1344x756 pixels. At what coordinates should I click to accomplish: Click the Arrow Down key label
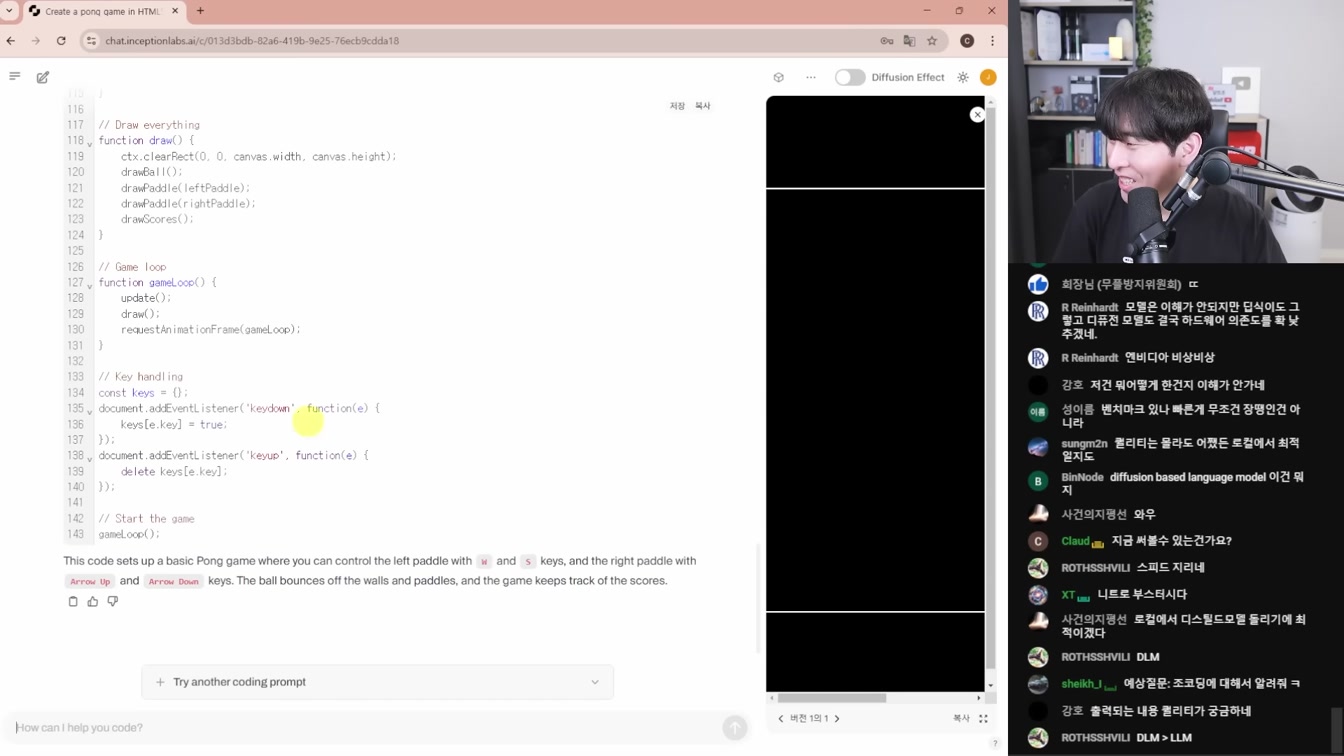pos(174,582)
